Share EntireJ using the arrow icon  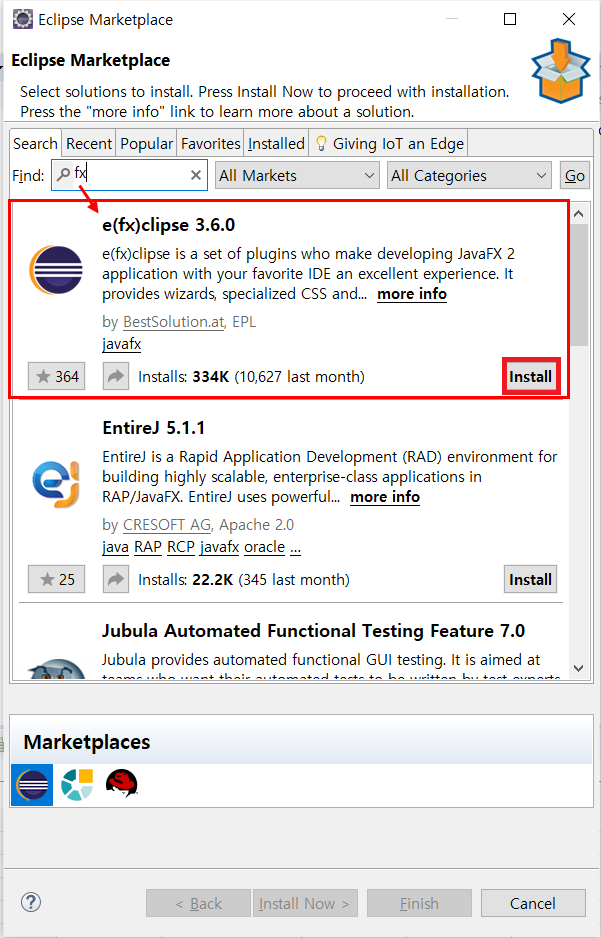pos(115,579)
